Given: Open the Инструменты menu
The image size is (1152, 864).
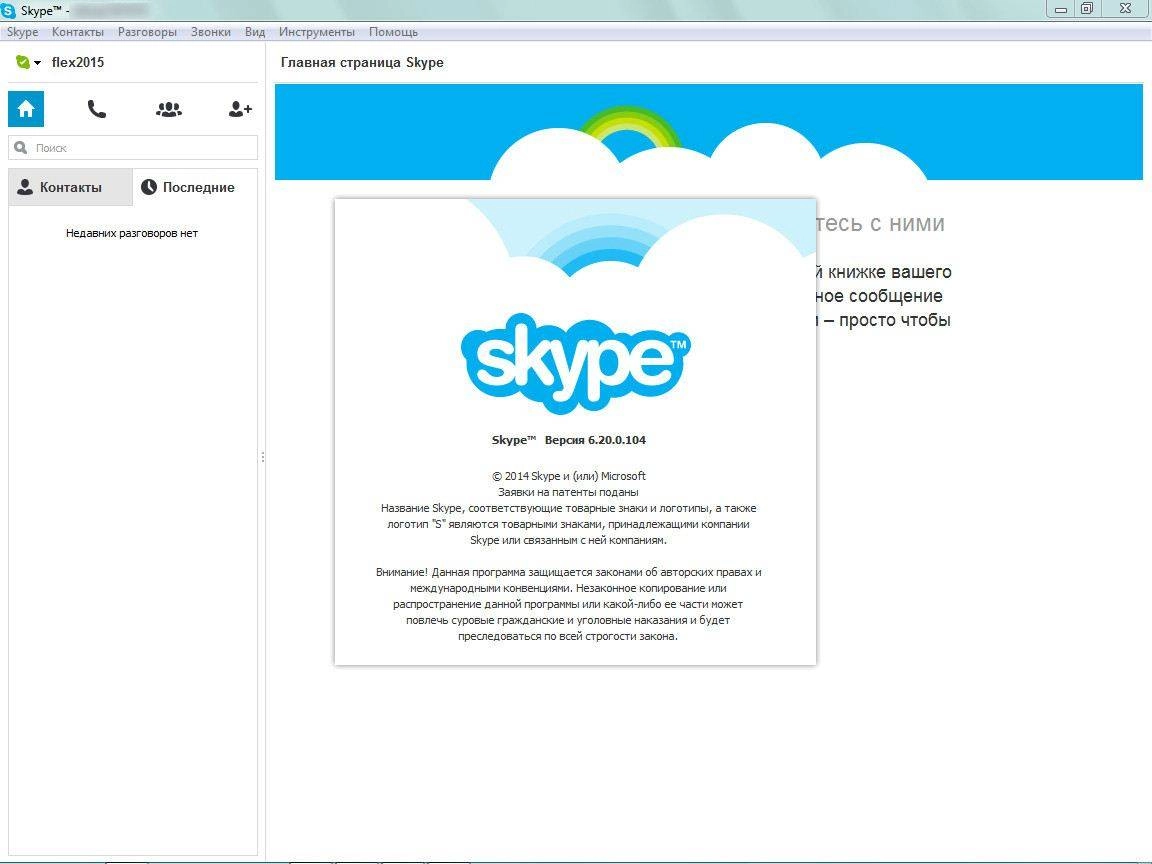Looking at the screenshot, I should [317, 32].
